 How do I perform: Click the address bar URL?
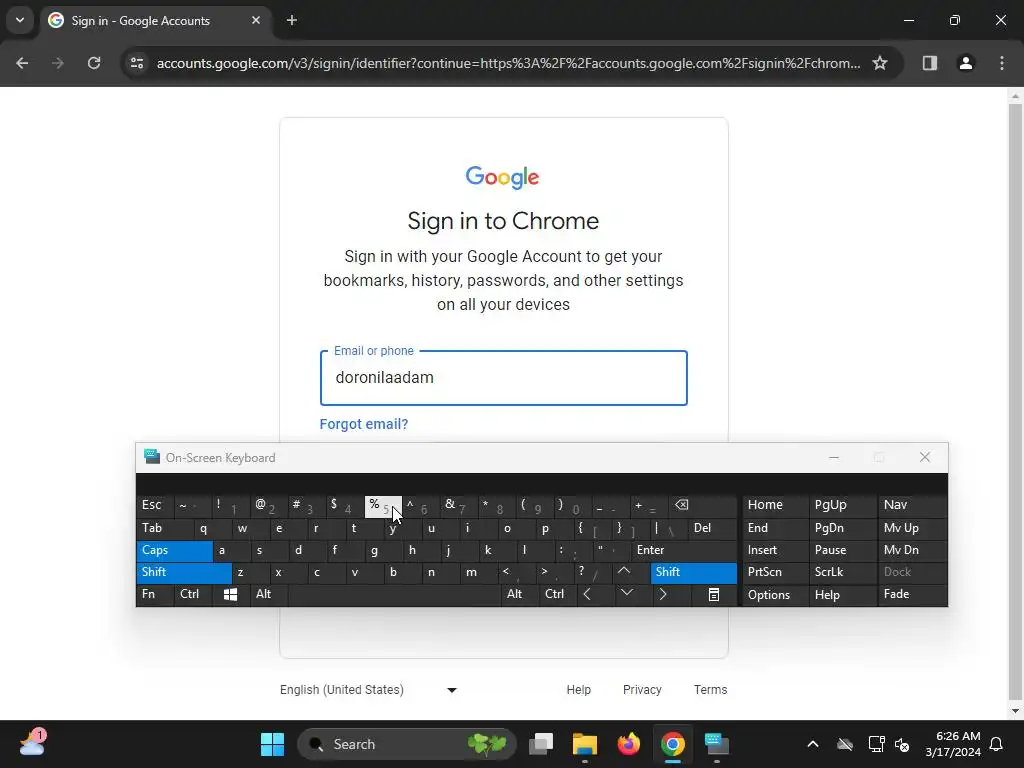point(508,63)
